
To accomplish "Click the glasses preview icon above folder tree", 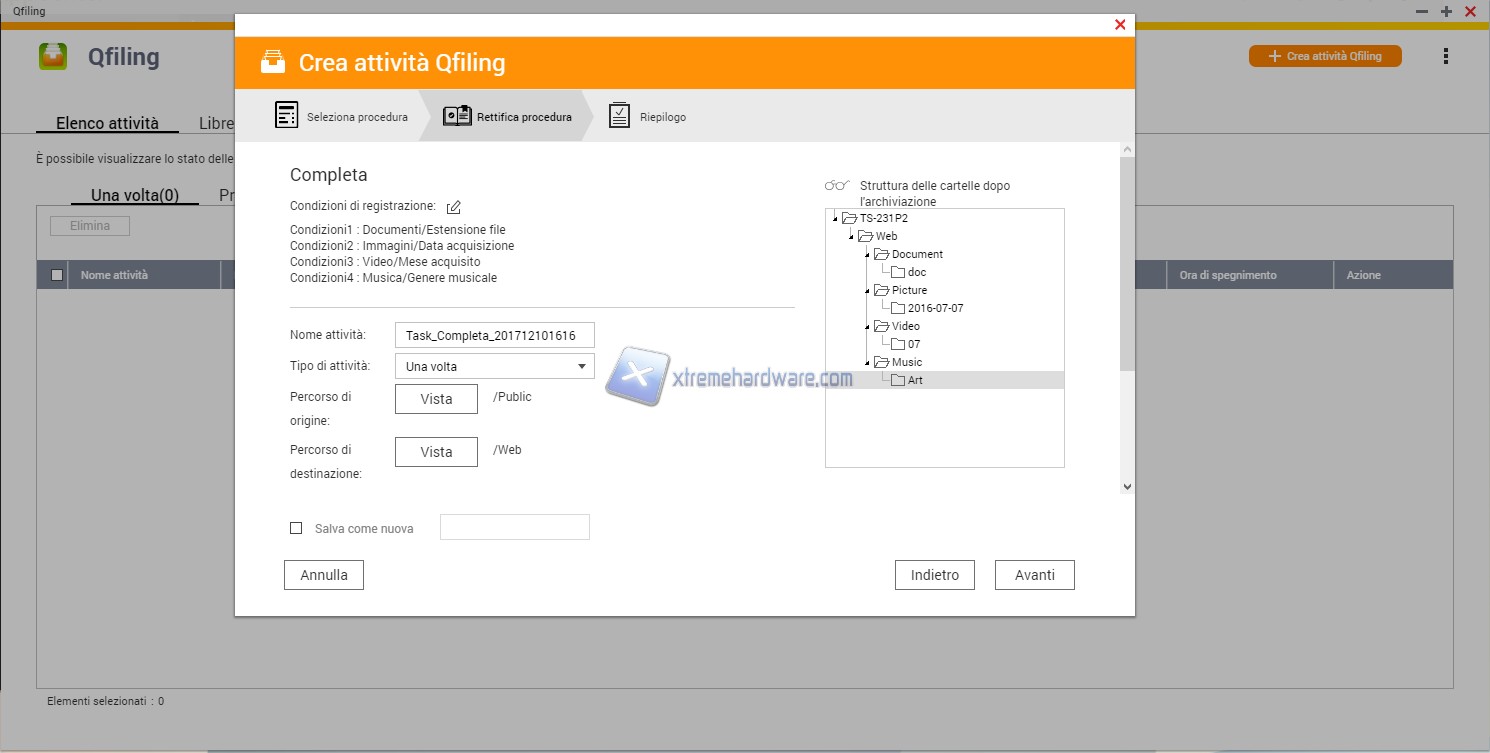I will click(x=836, y=186).
